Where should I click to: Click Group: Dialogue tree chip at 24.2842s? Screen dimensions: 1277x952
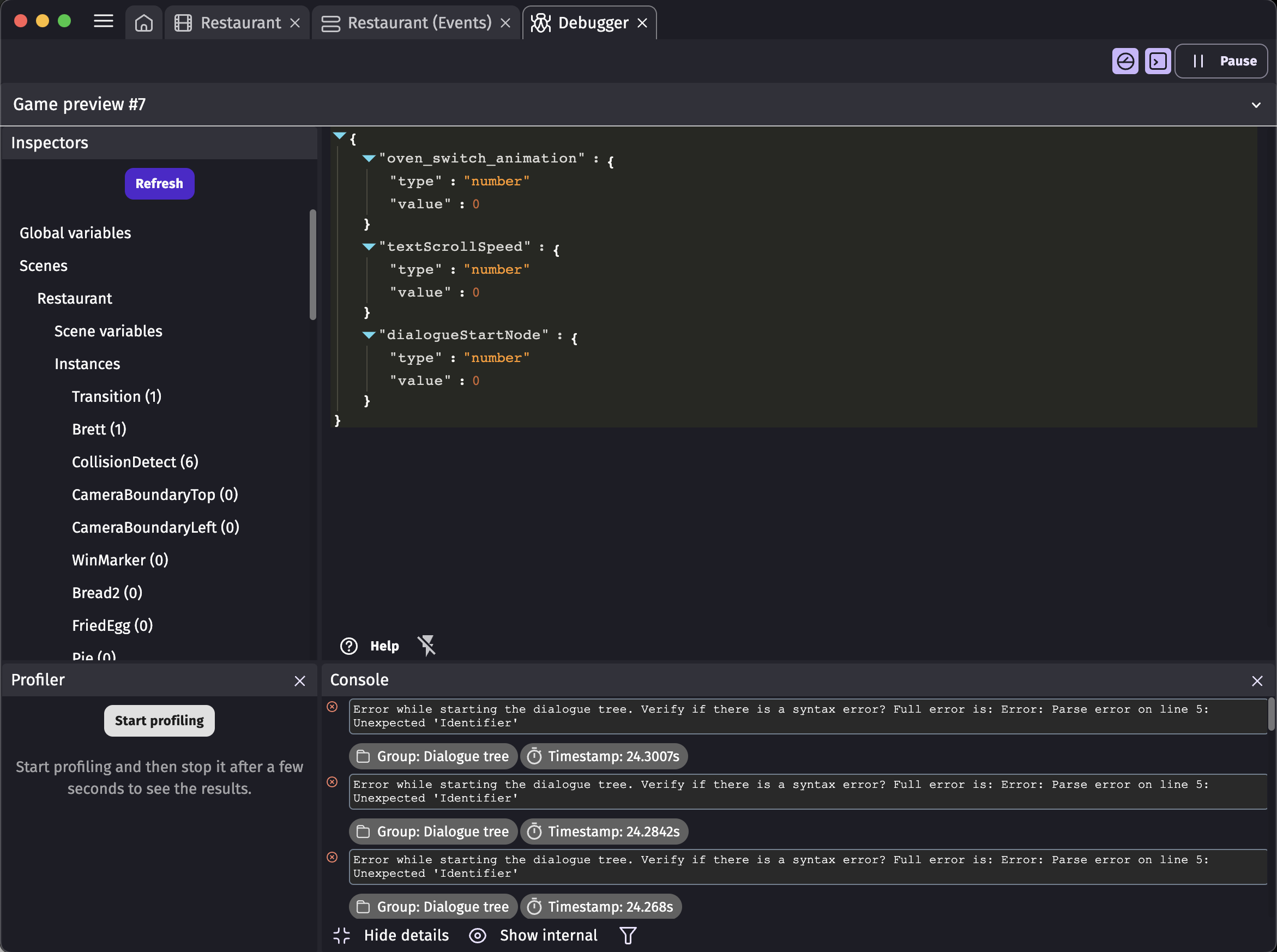(433, 832)
